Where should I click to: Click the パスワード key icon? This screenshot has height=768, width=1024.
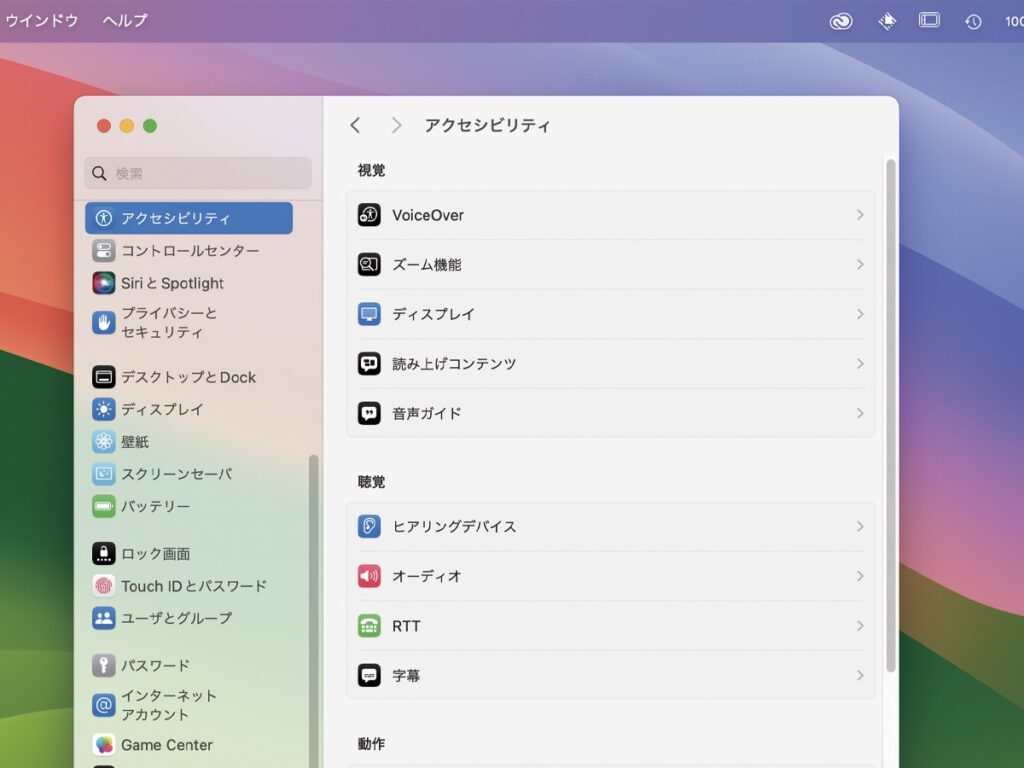pos(104,665)
